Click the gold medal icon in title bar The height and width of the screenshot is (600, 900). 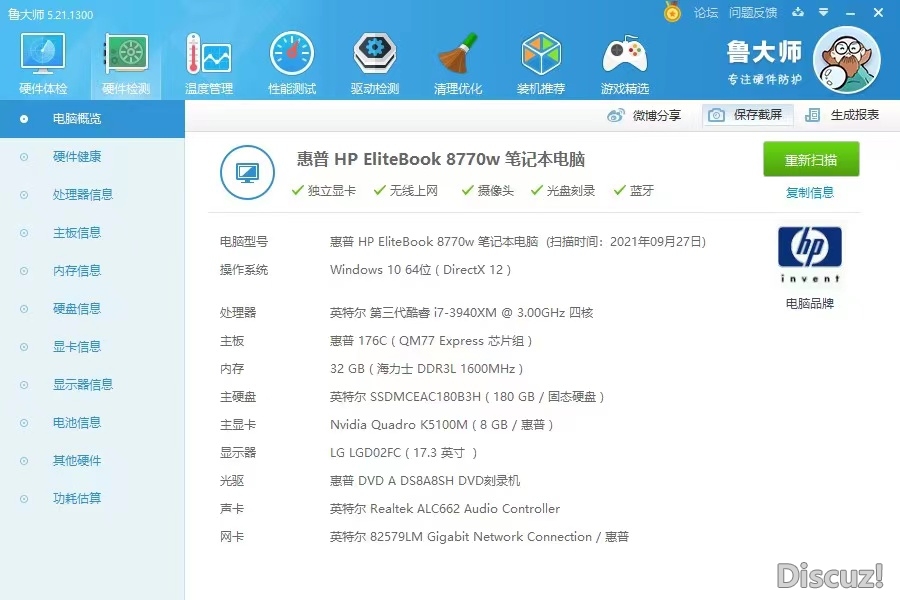[673, 12]
